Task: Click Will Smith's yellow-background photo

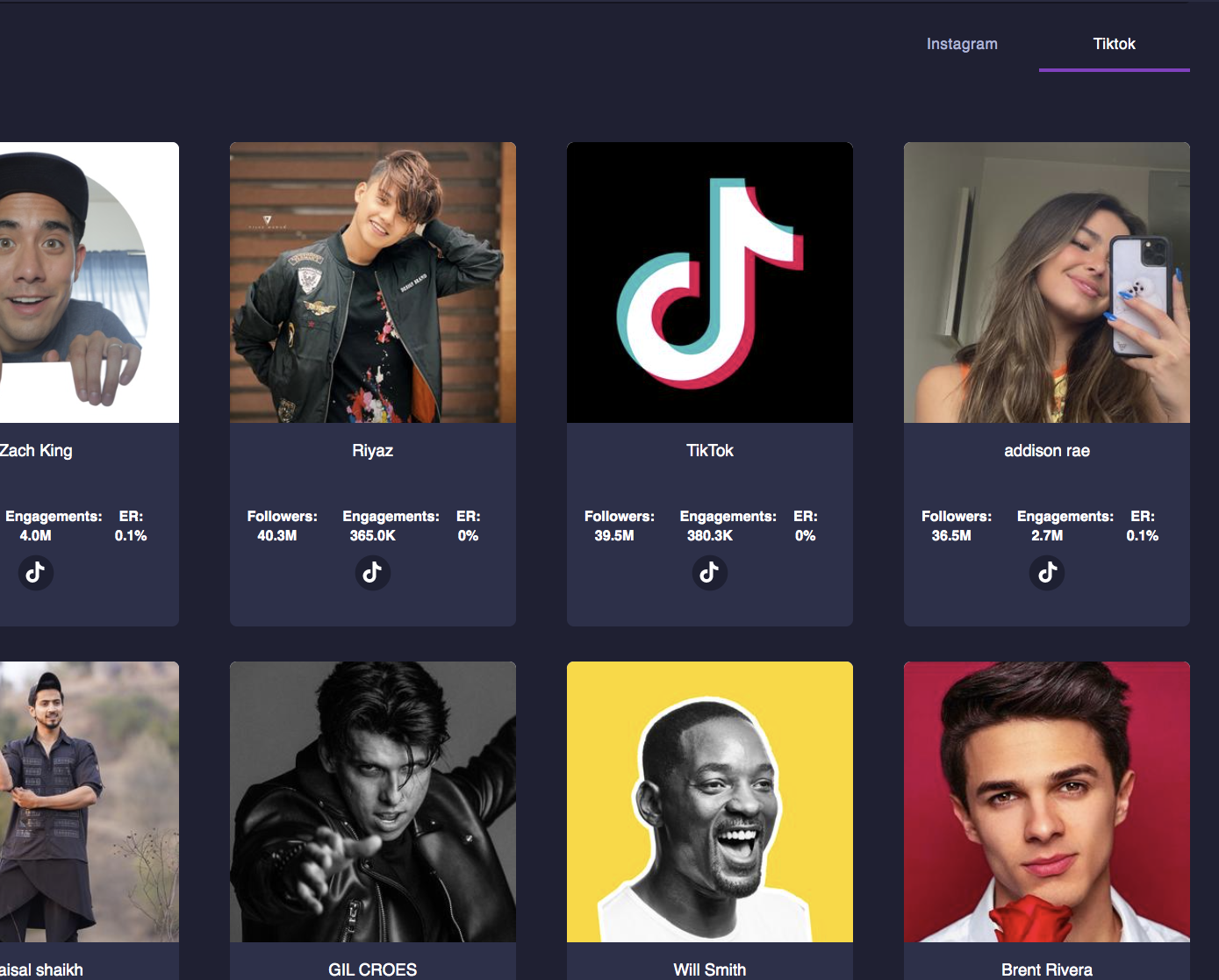Action: pyautogui.click(x=710, y=802)
